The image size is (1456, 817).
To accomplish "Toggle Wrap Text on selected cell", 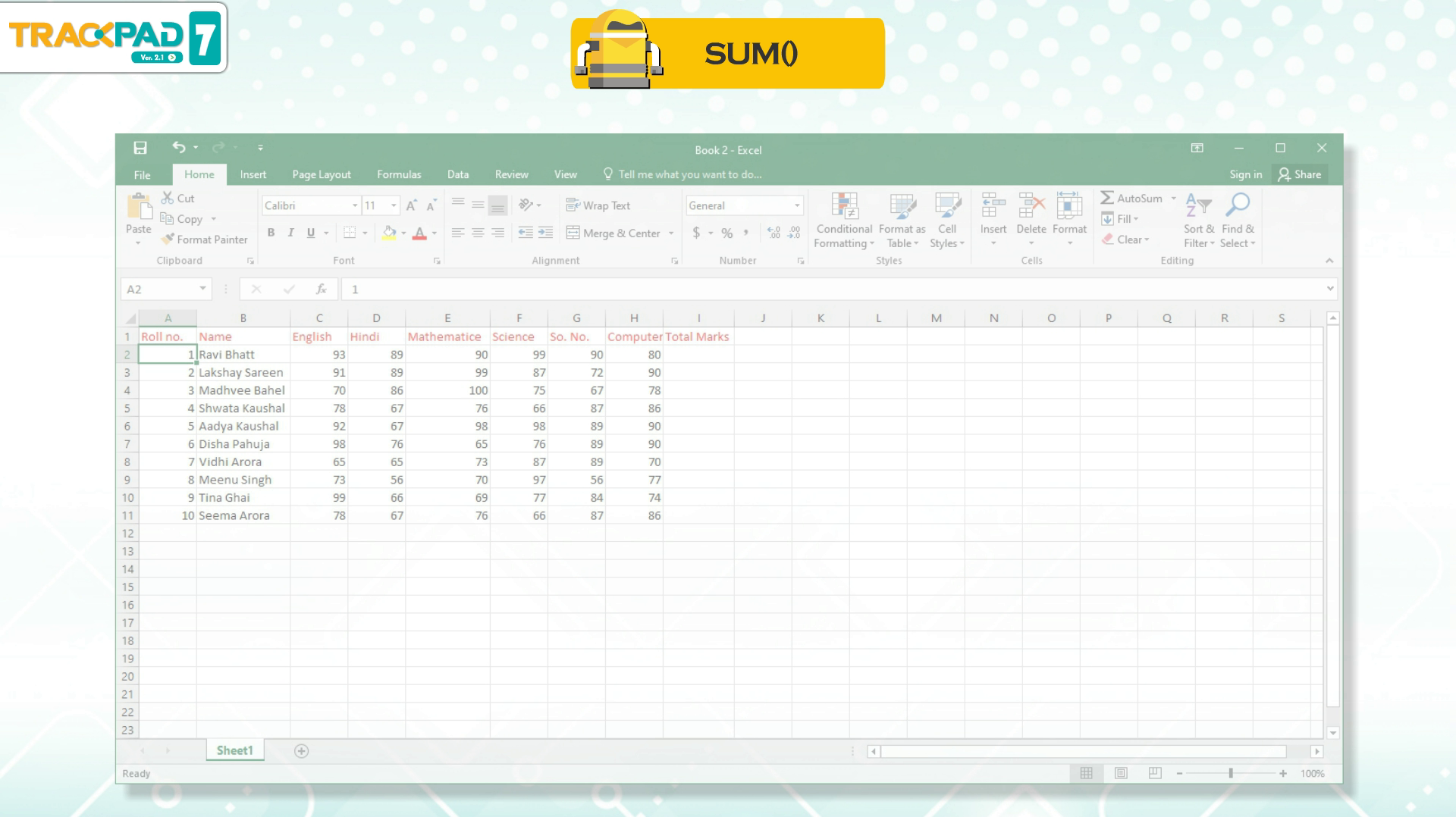I will 598,205.
